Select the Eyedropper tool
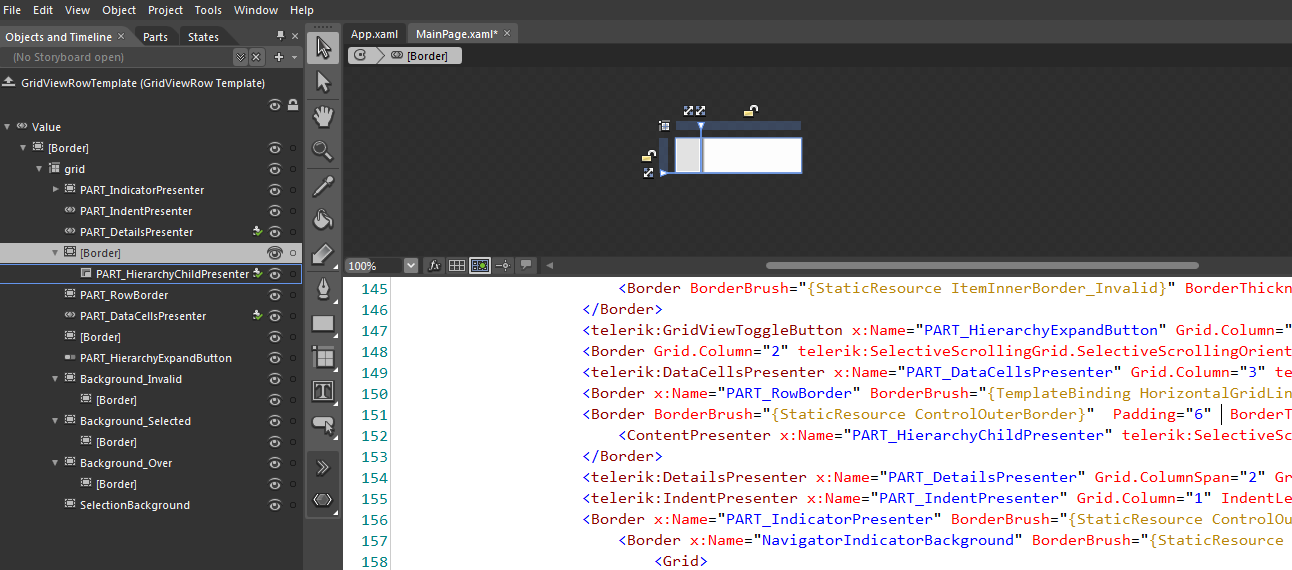Viewport: 1292px width, 570px height. point(323,186)
